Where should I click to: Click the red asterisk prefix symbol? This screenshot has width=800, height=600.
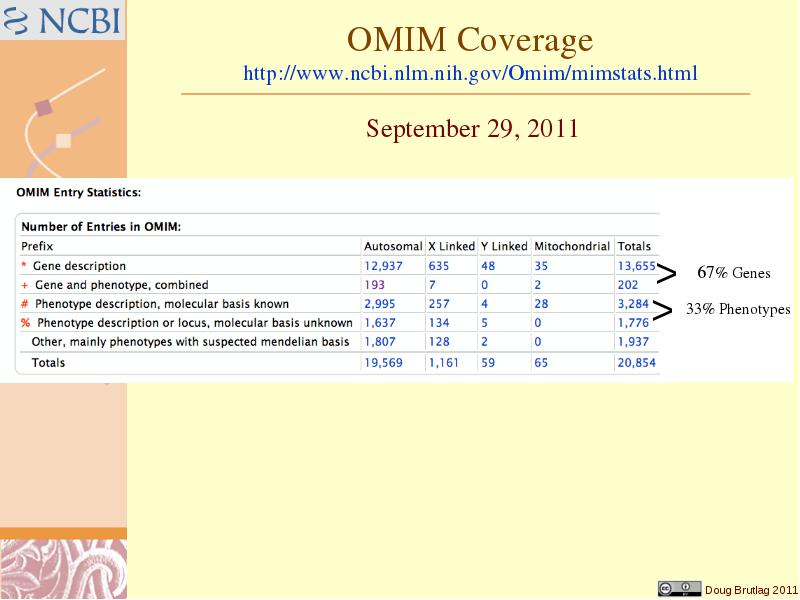coord(23,265)
